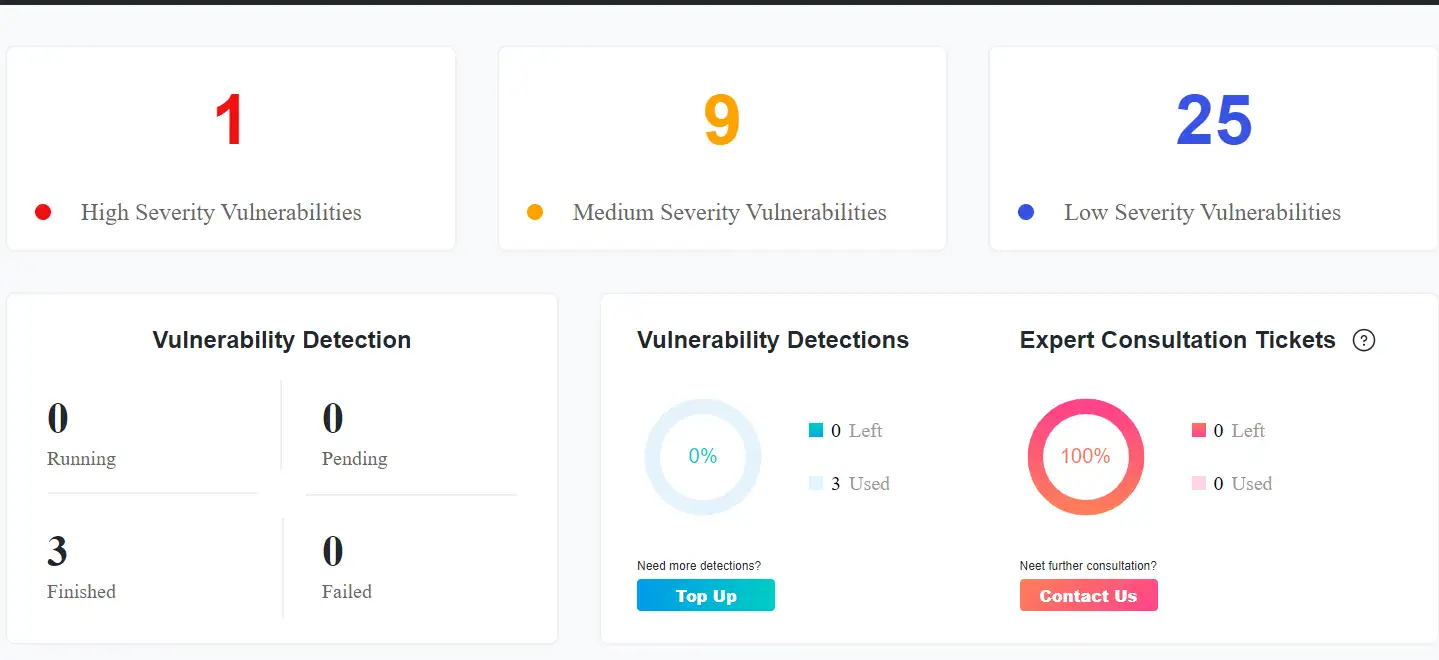
Task: Click the 0% detections donut chart
Action: [x=703, y=457]
